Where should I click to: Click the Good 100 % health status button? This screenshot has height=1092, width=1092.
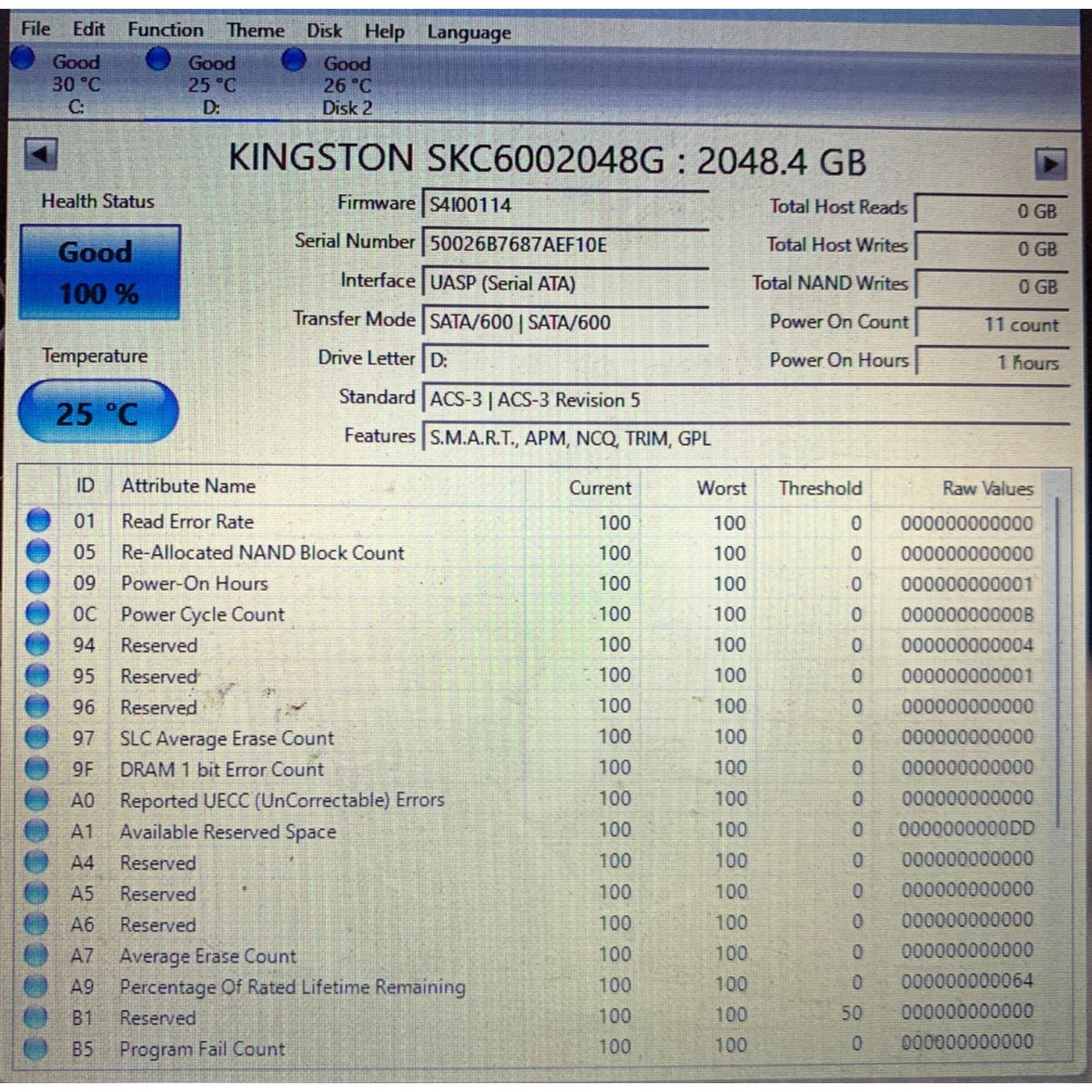(99, 272)
